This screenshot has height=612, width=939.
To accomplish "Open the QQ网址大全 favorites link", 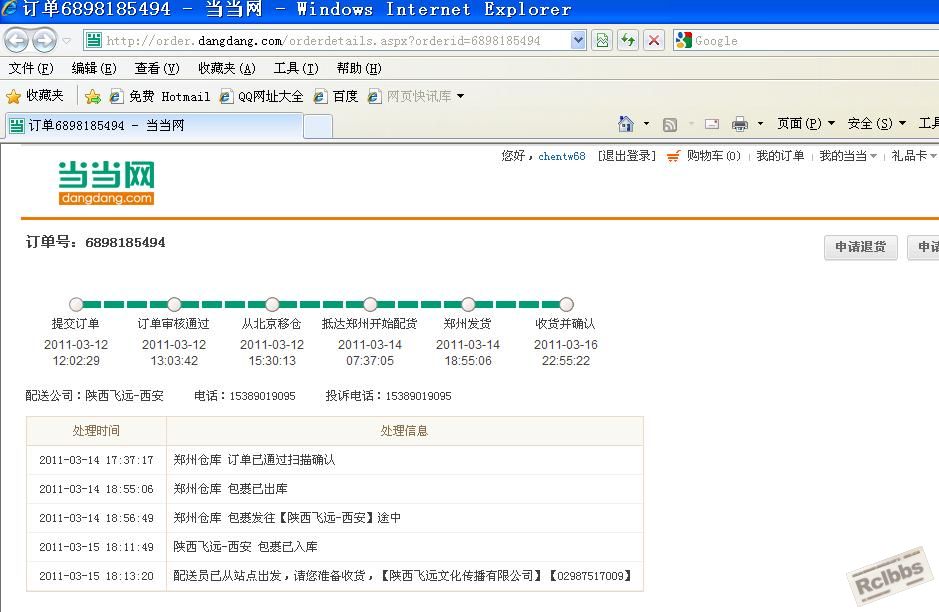I will tap(262, 96).
